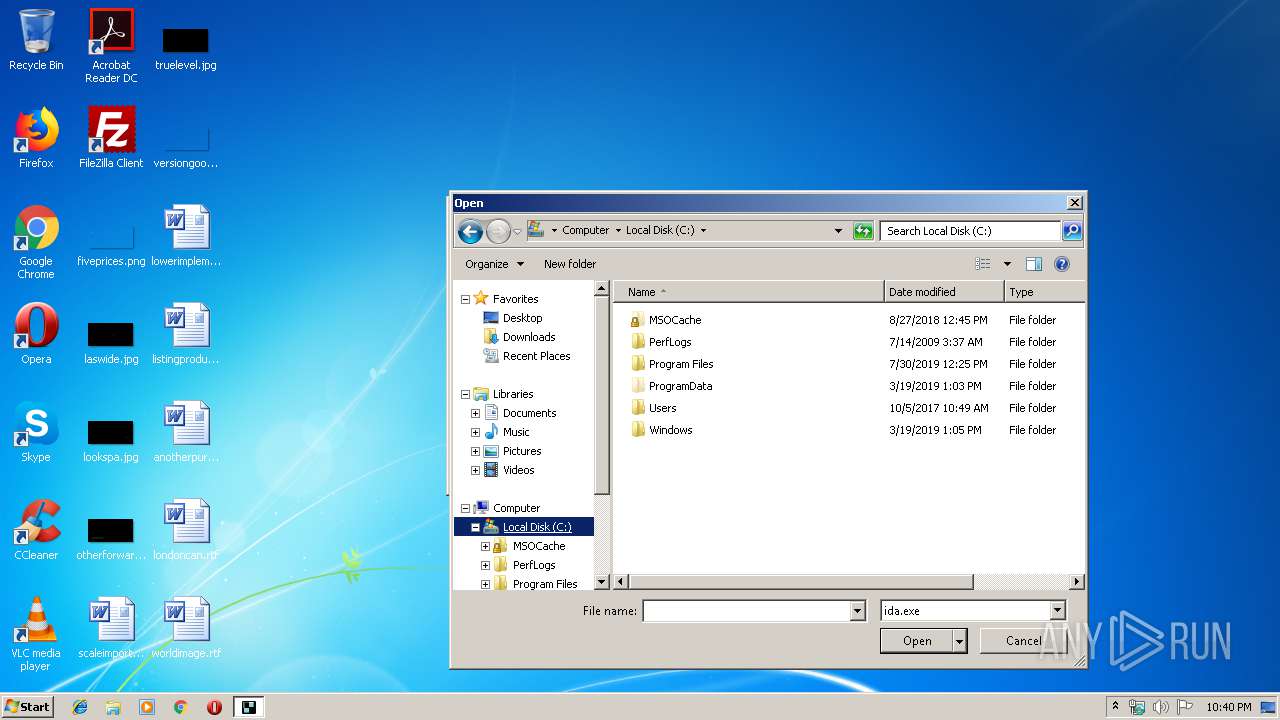The image size is (1280, 720).
Task: Show hidden system tray icons
Action: pyautogui.click(x=1115, y=707)
